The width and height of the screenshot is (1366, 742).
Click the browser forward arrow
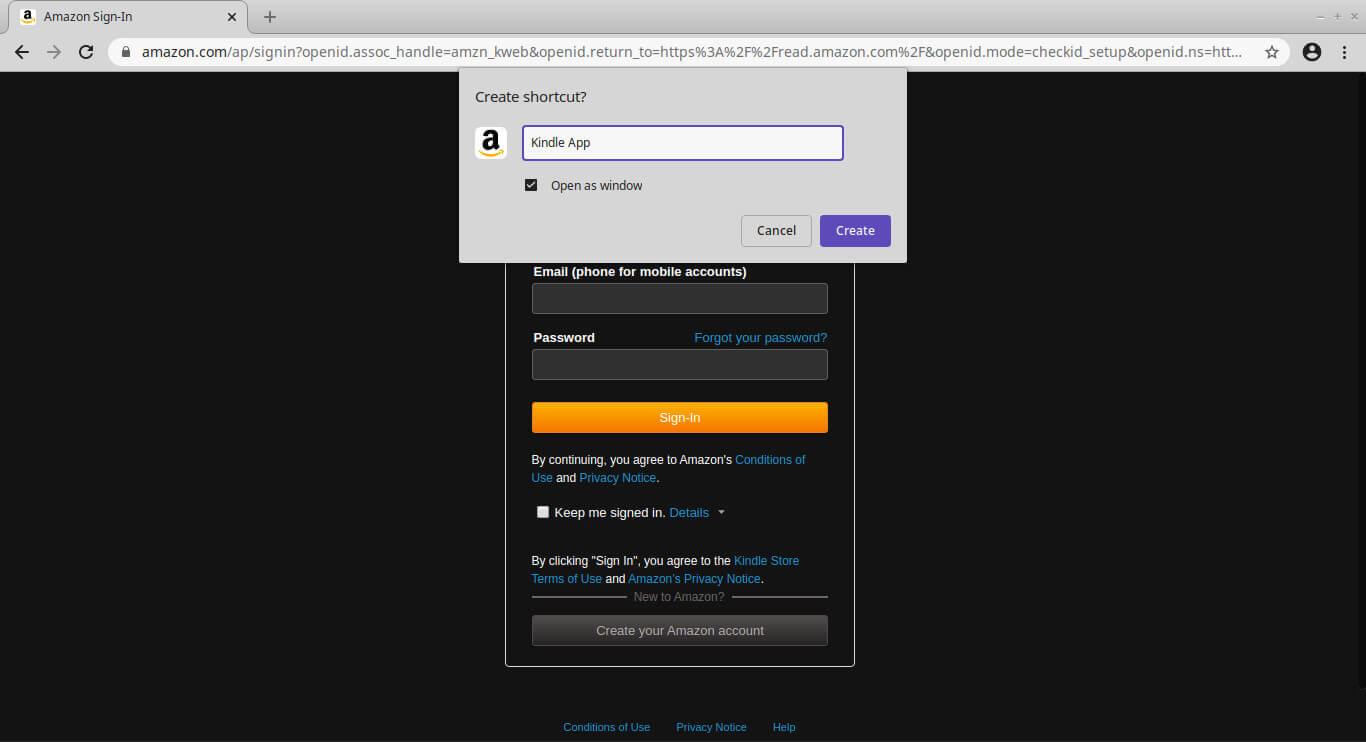pyautogui.click(x=54, y=52)
